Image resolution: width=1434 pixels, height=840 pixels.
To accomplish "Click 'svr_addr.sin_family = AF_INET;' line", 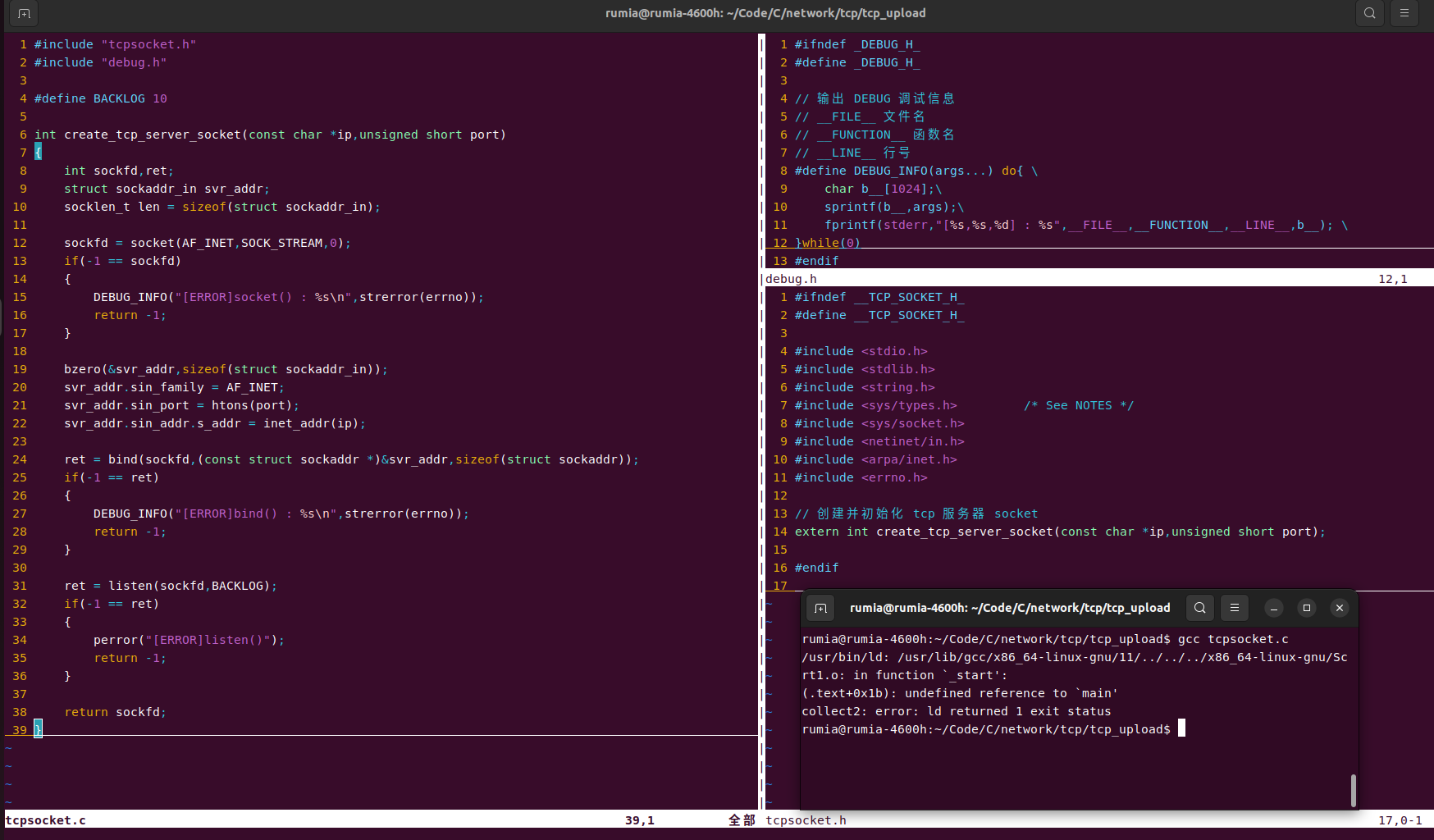I will tap(174, 387).
